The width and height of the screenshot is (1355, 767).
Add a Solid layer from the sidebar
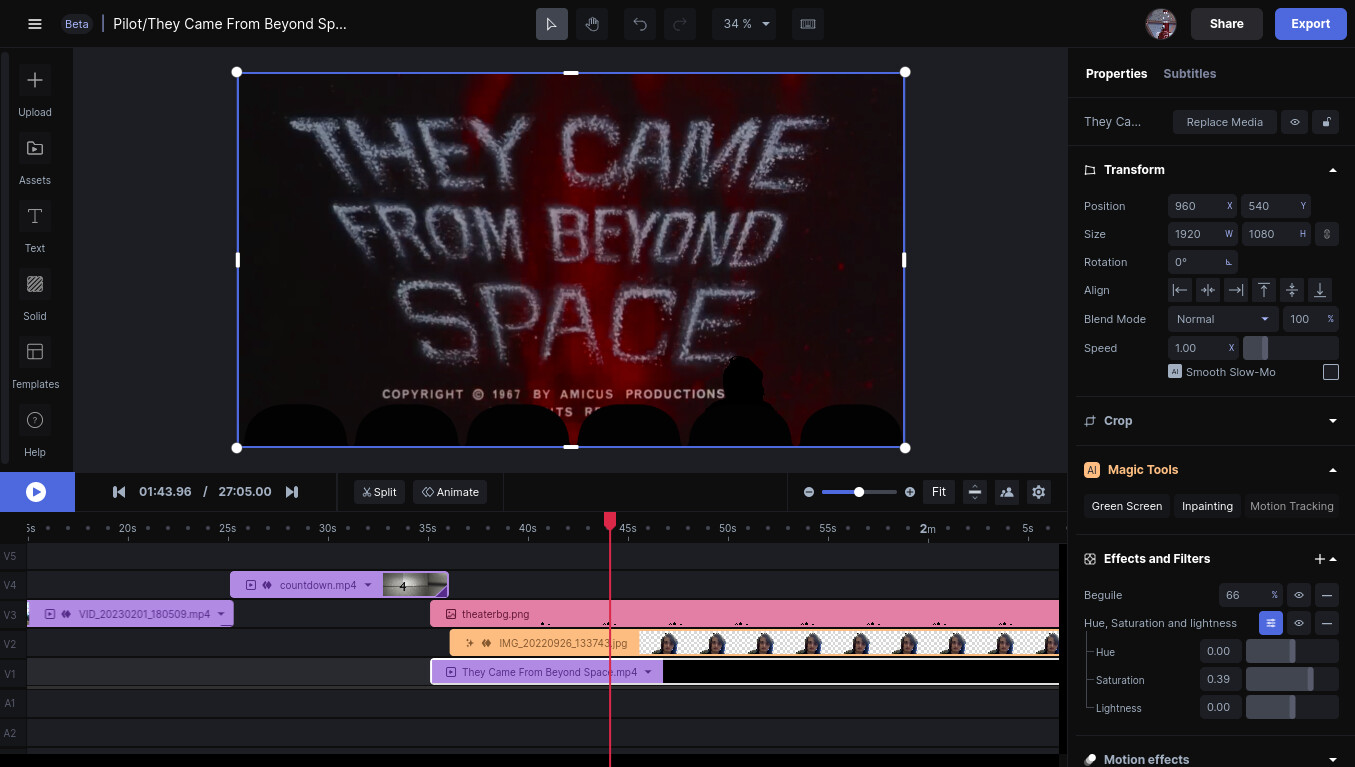click(35, 296)
